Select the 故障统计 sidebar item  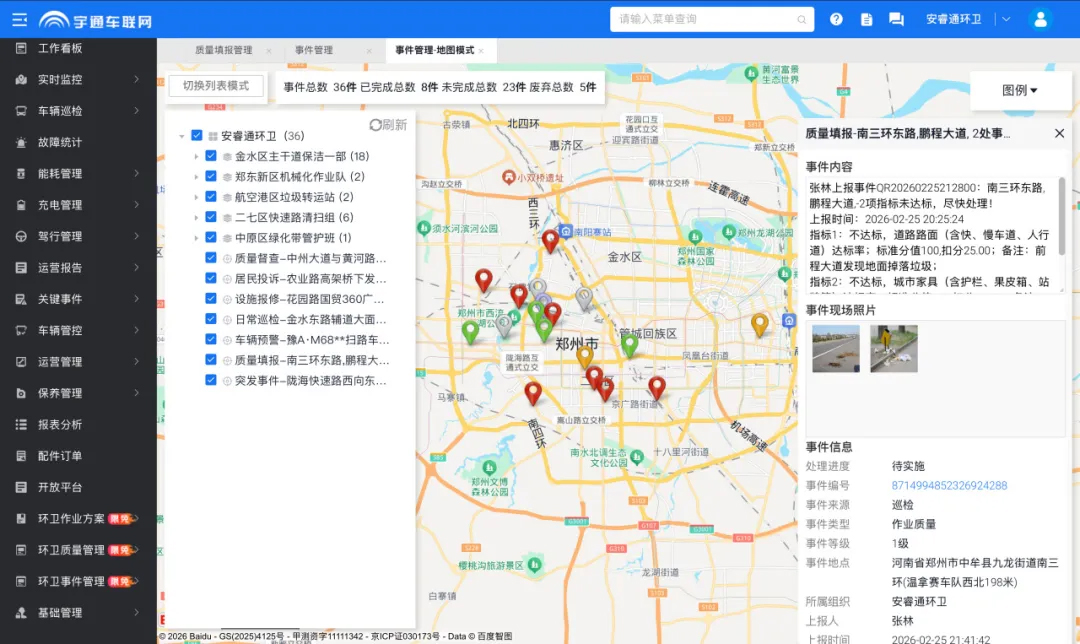coord(60,141)
